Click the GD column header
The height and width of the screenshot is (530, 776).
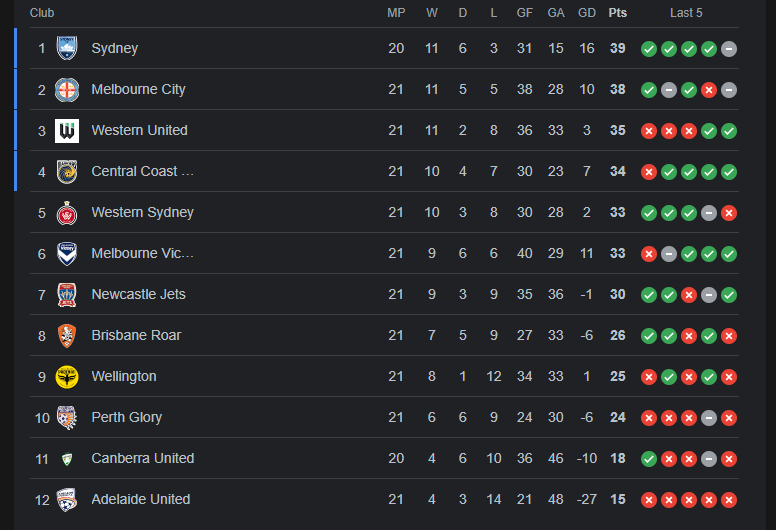pos(587,13)
